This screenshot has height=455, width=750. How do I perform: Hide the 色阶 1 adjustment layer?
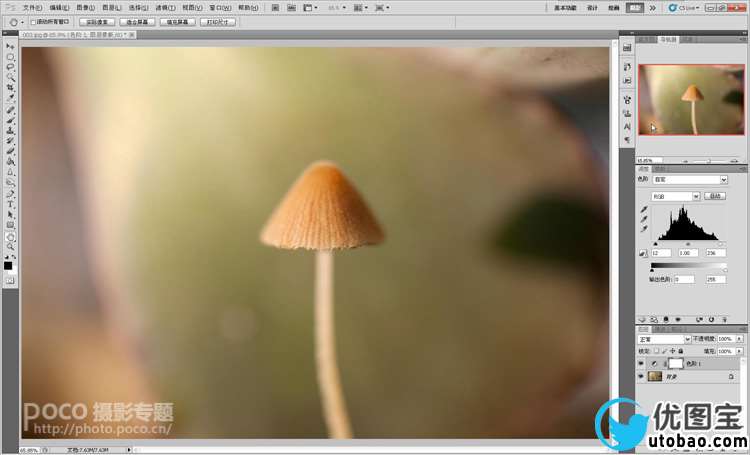coord(641,364)
